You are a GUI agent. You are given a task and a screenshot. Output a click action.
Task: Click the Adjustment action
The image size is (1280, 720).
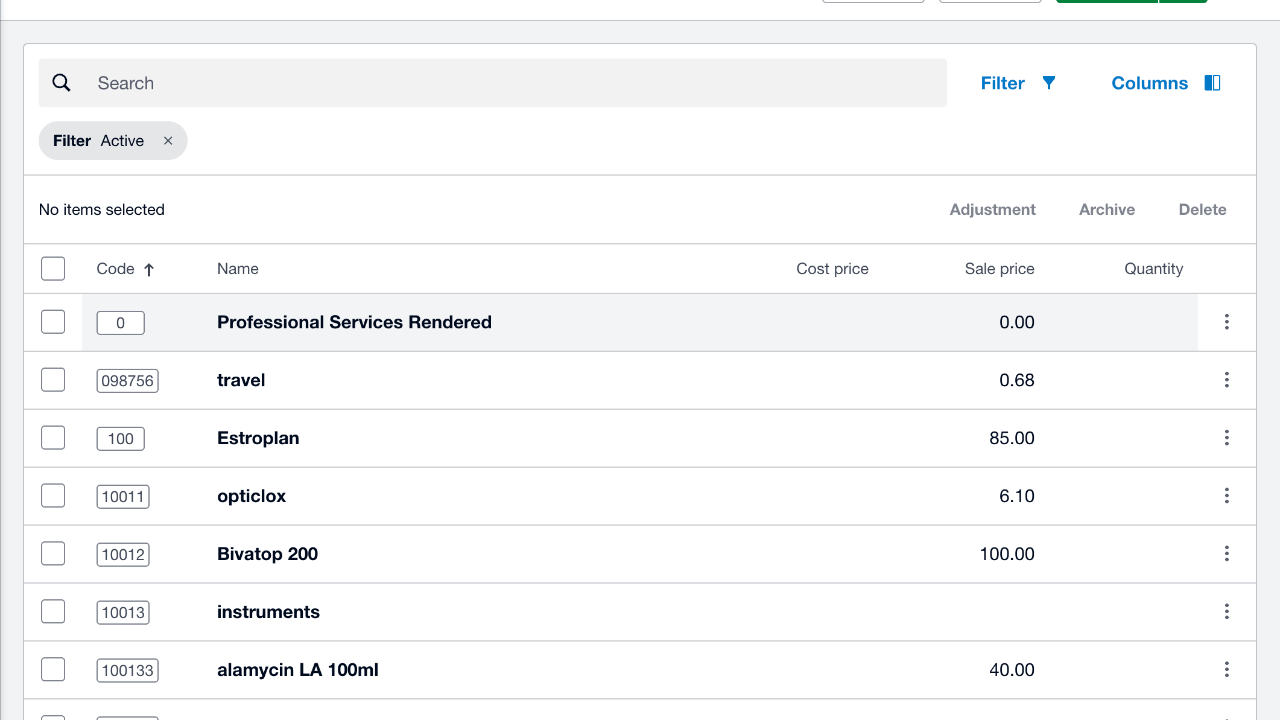pyautogui.click(x=993, y=210)
